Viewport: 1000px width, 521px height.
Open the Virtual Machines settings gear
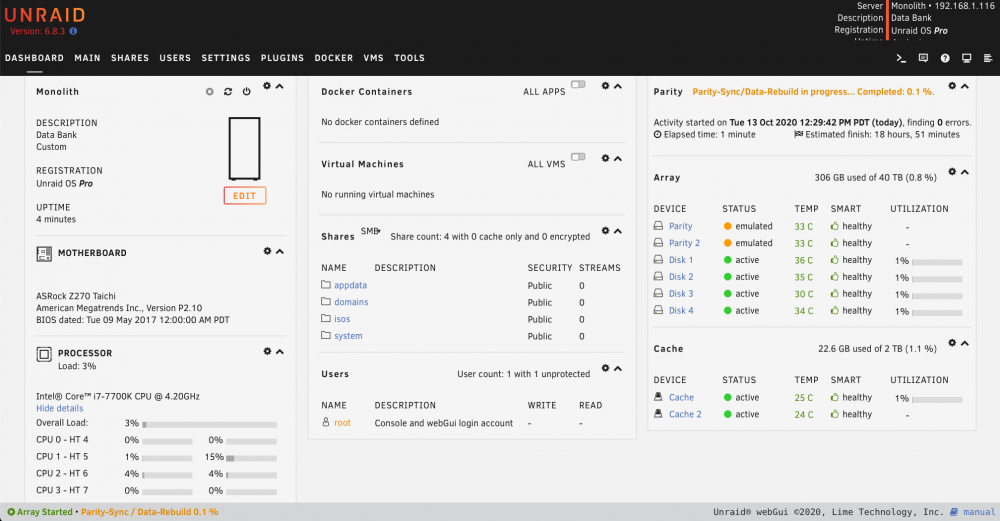(605, 158)
